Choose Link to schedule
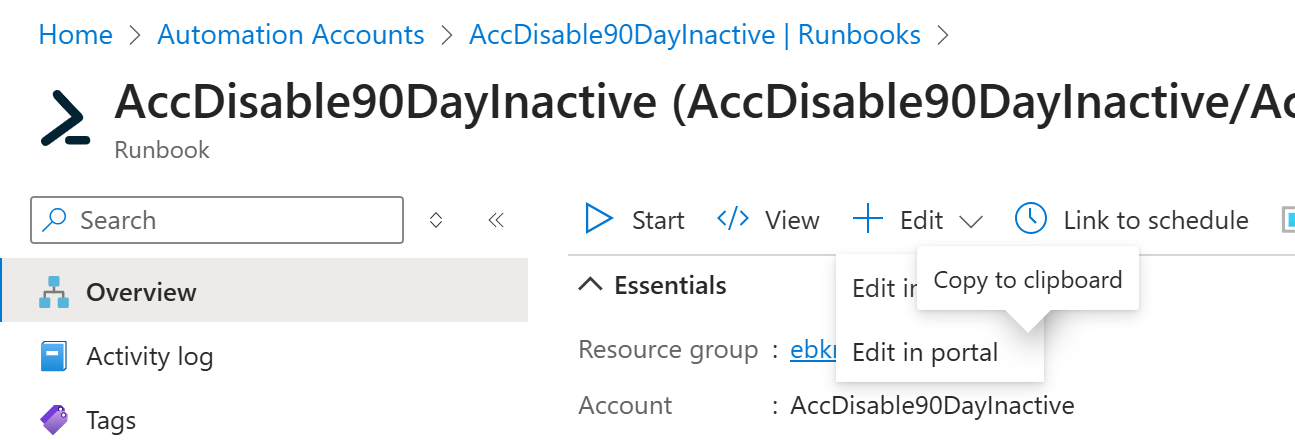This screenshot has width=1295, height=440. [x=1131, y=220]
